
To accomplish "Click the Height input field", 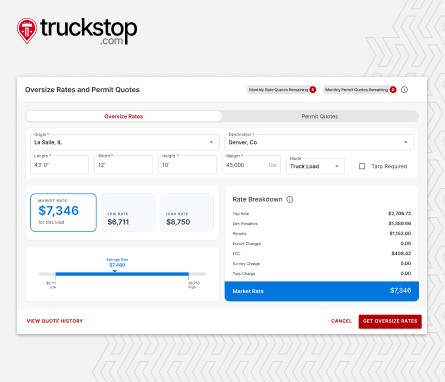I will coord(187,165).
